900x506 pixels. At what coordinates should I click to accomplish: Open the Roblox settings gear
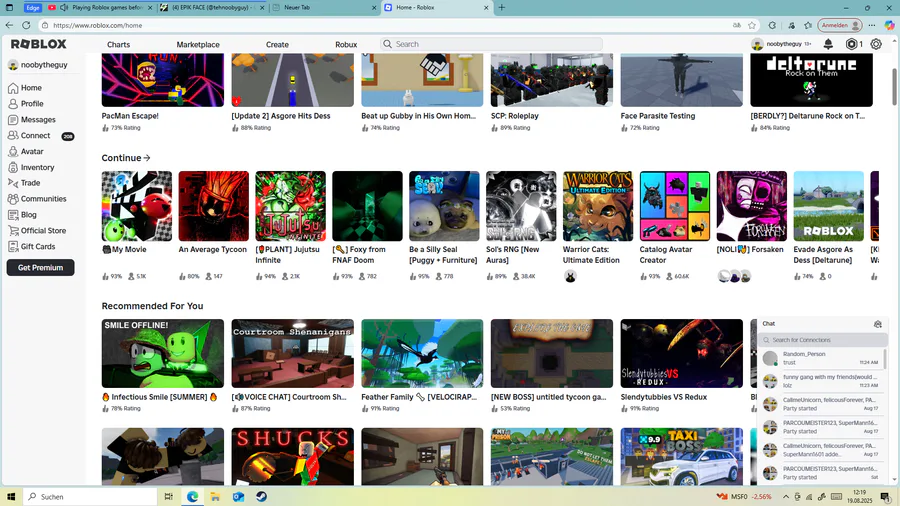pos(876,44)
